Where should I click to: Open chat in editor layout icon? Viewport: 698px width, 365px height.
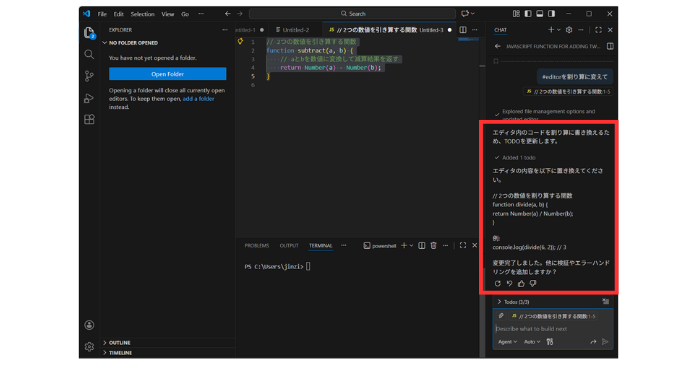(x=610, y=46)
